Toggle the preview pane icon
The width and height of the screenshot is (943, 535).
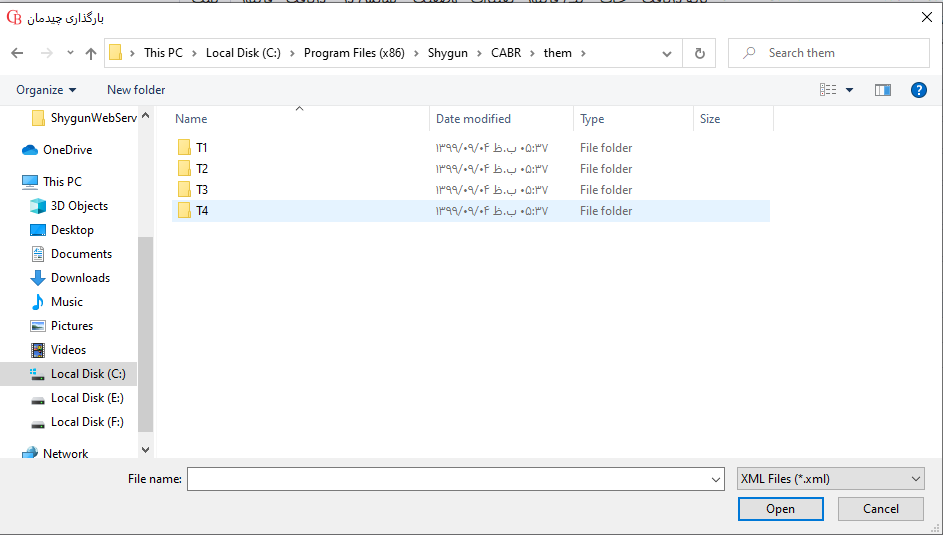pyautogui.click(x=882, y=90)
